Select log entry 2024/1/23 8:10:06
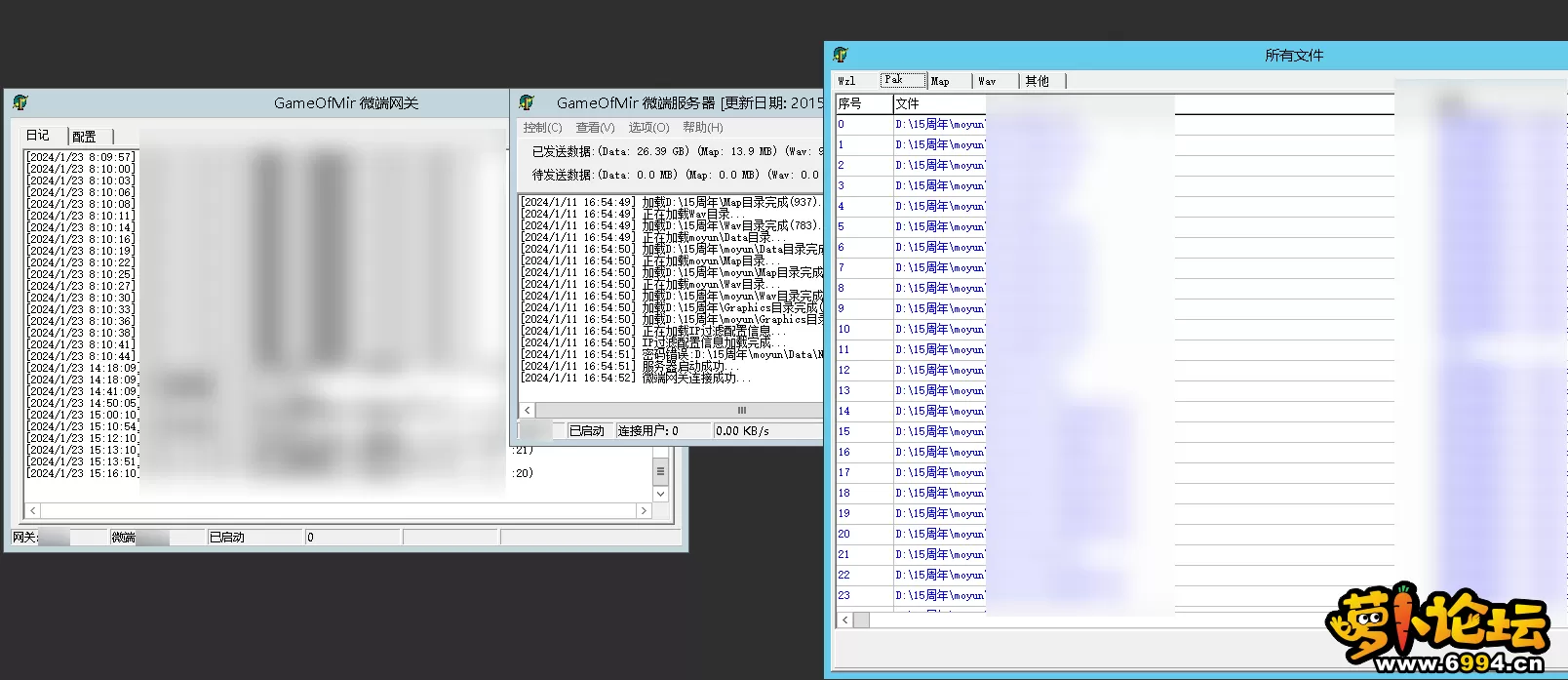The width and height of the screenshot is (1568, 680). [x=81, y=192]
